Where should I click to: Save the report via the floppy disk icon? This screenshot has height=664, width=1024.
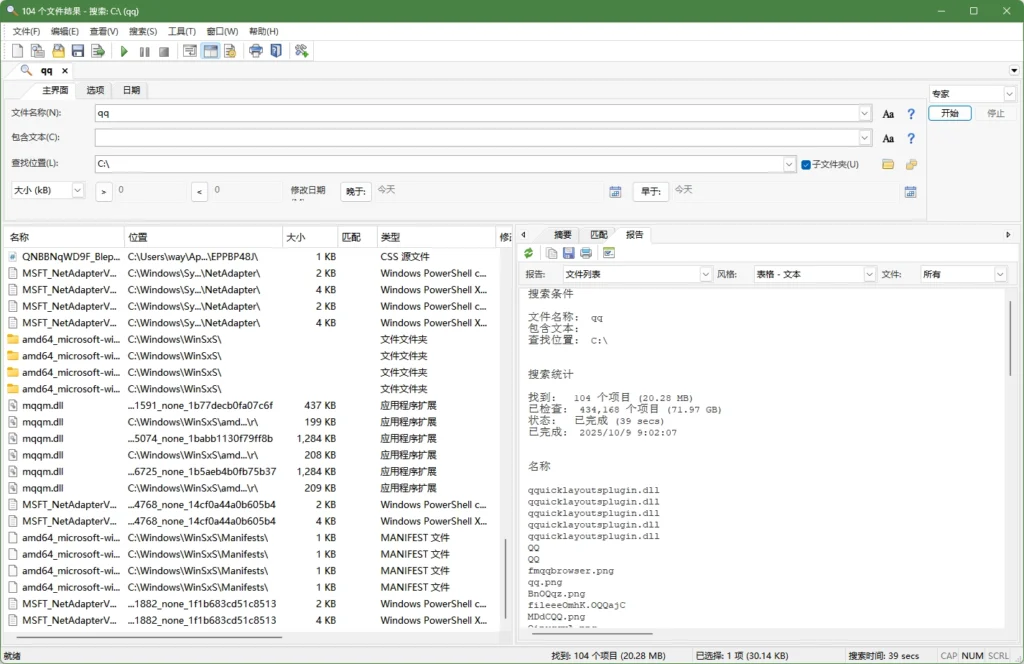(x=568, y=253)
